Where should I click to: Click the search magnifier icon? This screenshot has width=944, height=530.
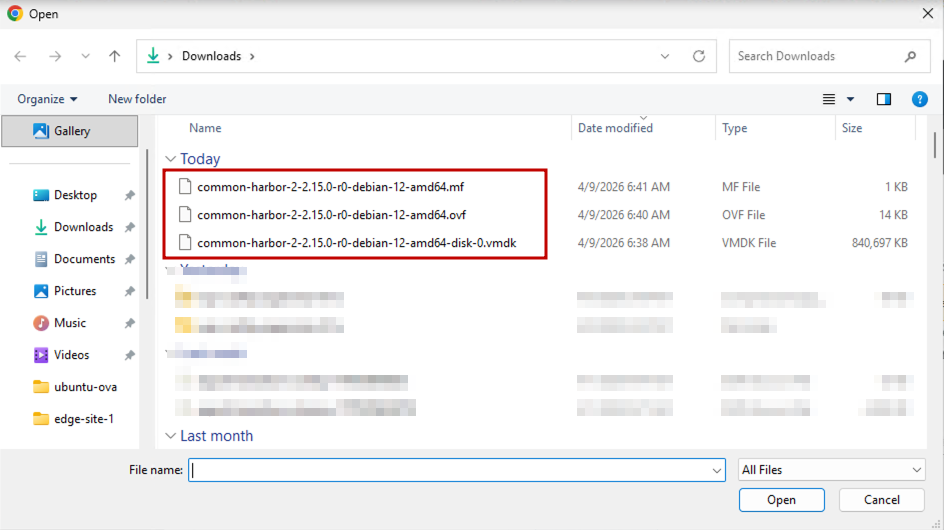pyautogui.click(x=910, y=56)
